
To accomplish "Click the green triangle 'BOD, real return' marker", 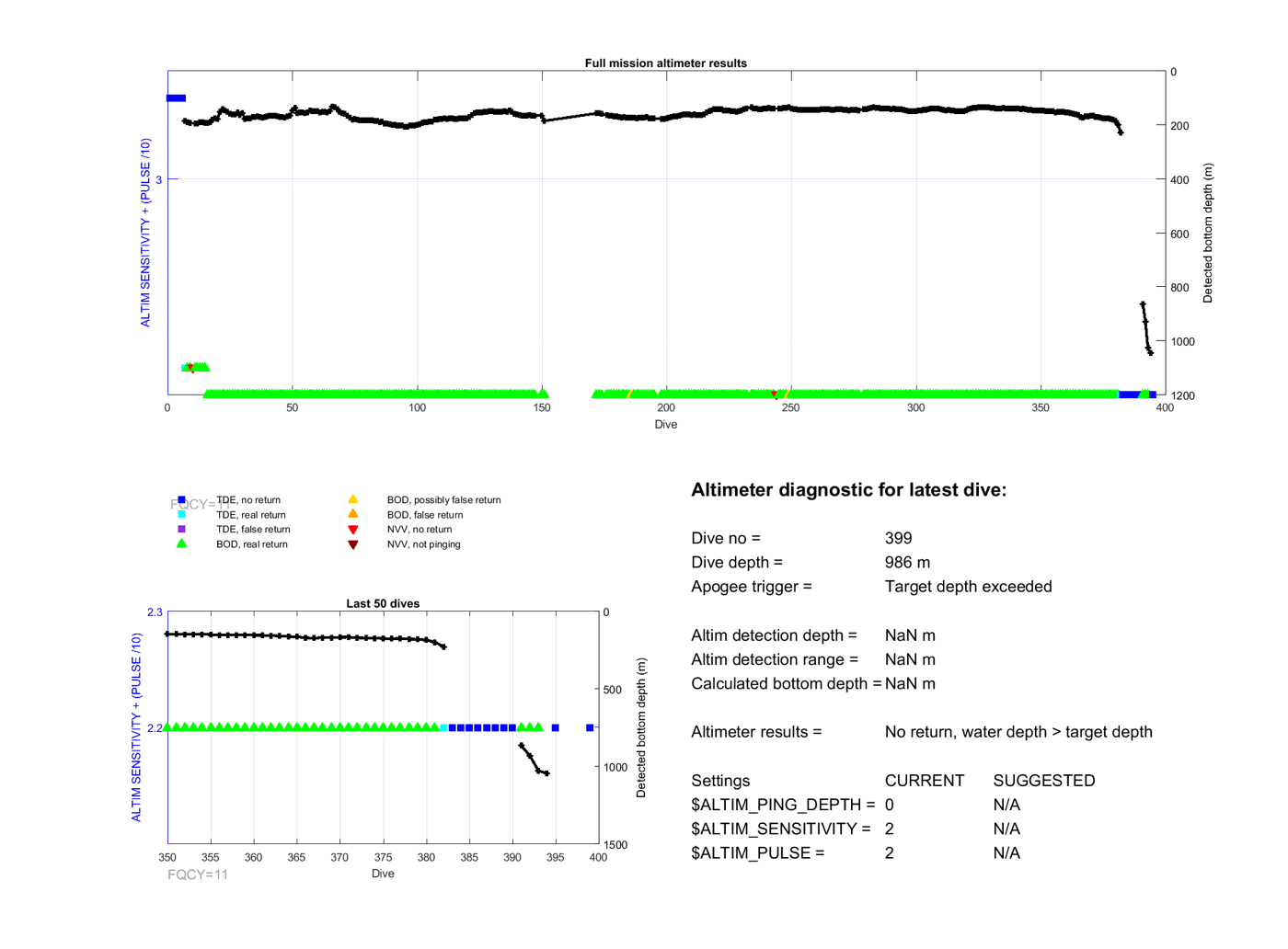I will (181, 543).
